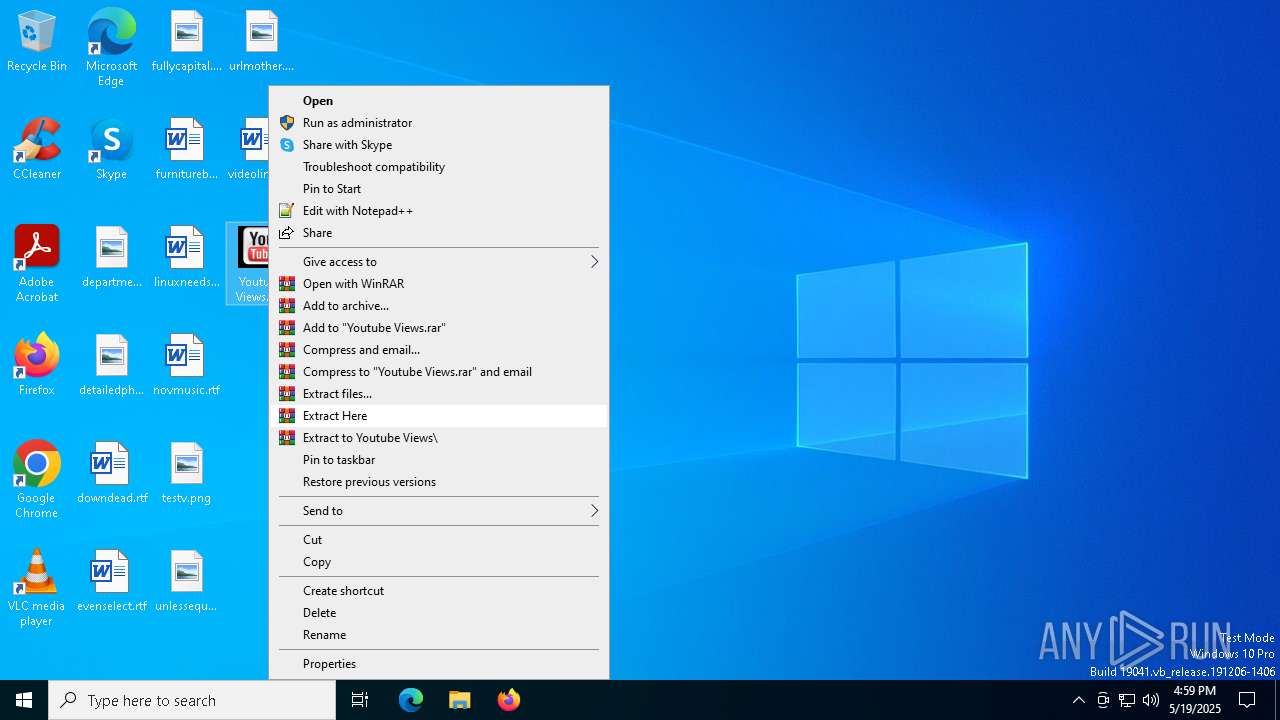This screenshot has height=720, width=1280.
Task: Select the urlmother image file icon
Action: click(x=261, y=42)
